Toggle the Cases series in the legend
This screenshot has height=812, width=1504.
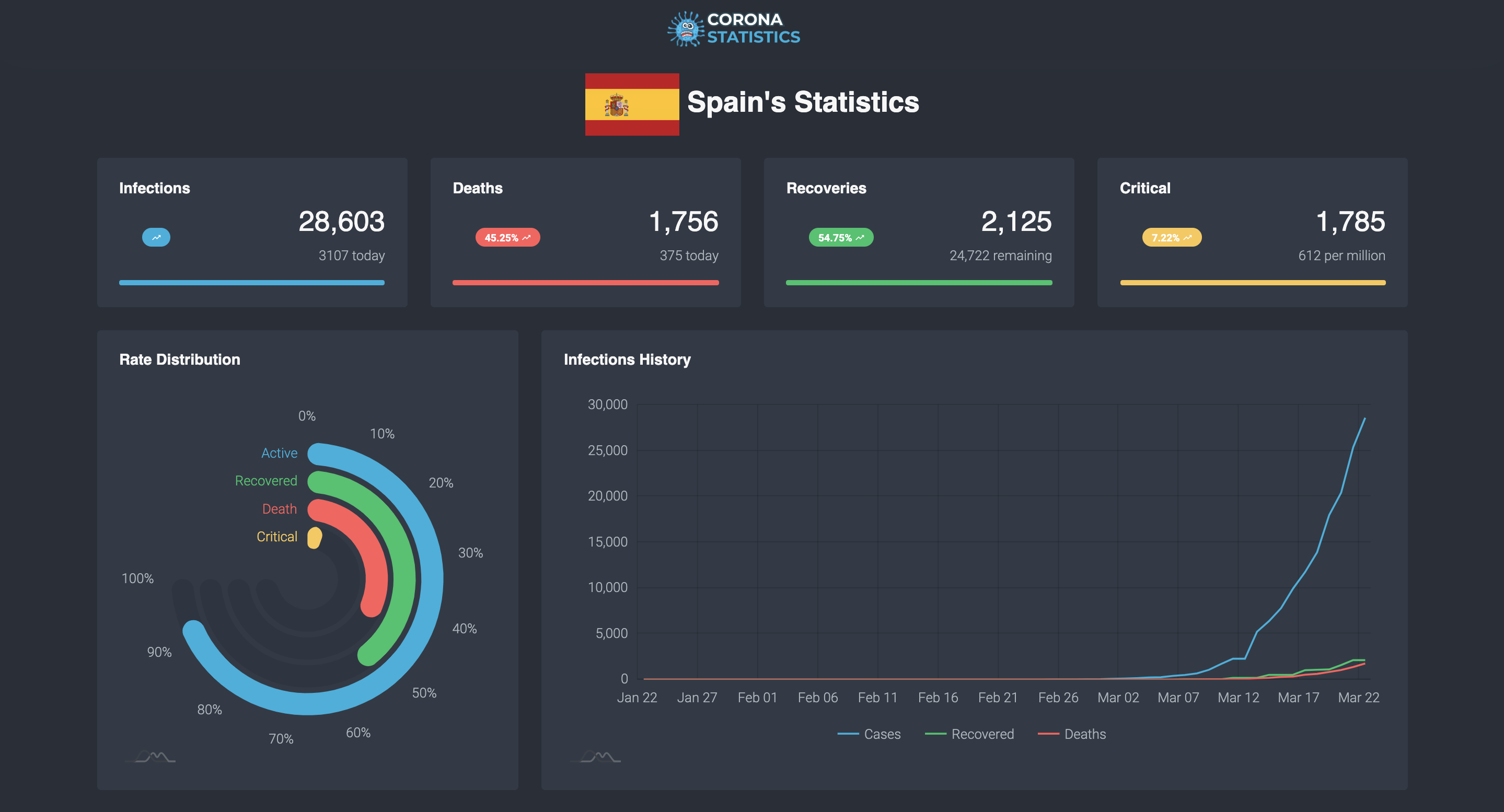(x=870, y=734)
